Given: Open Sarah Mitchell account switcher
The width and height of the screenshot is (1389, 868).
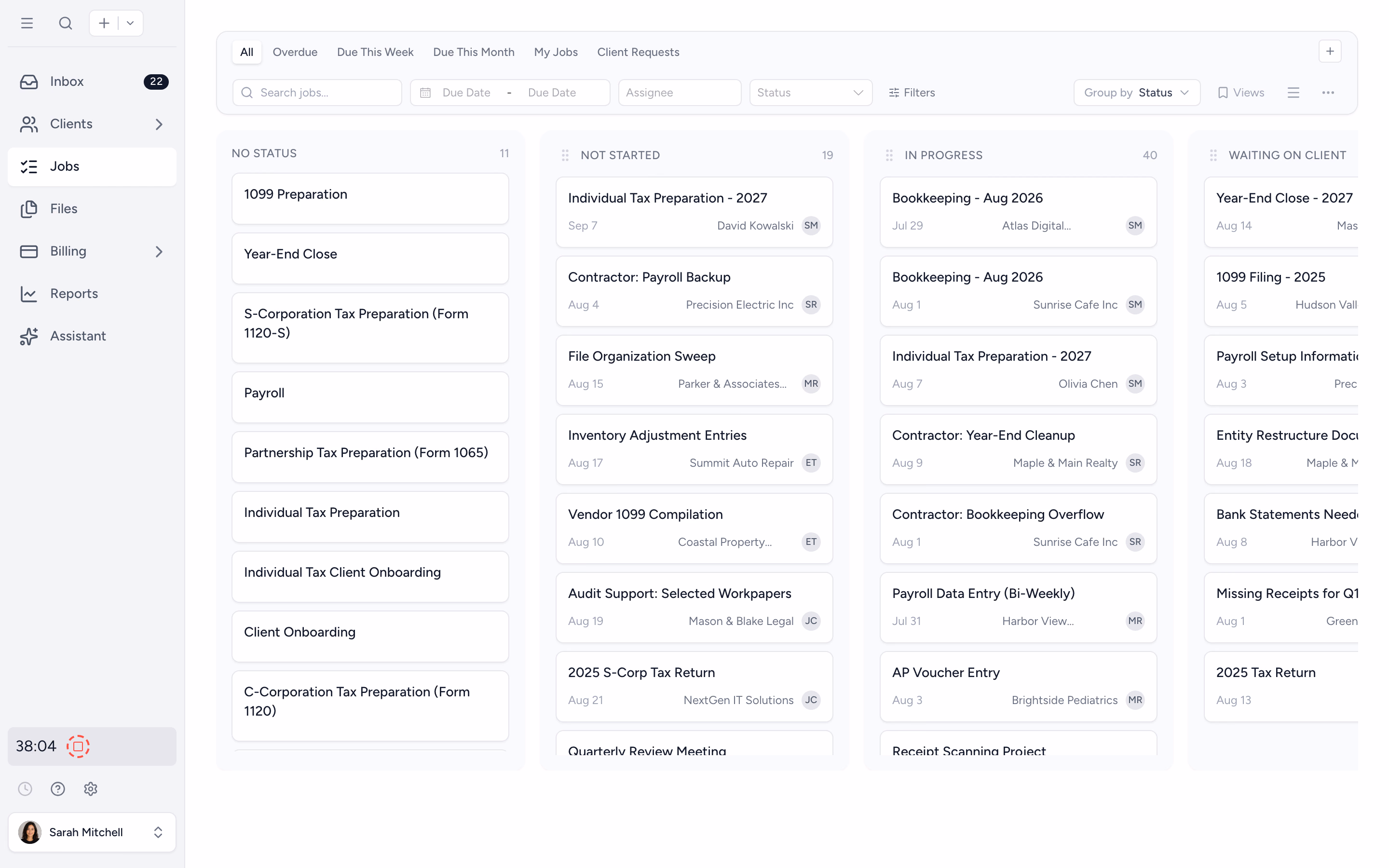Looking at the screenshot, I should [x=93, y=832].
